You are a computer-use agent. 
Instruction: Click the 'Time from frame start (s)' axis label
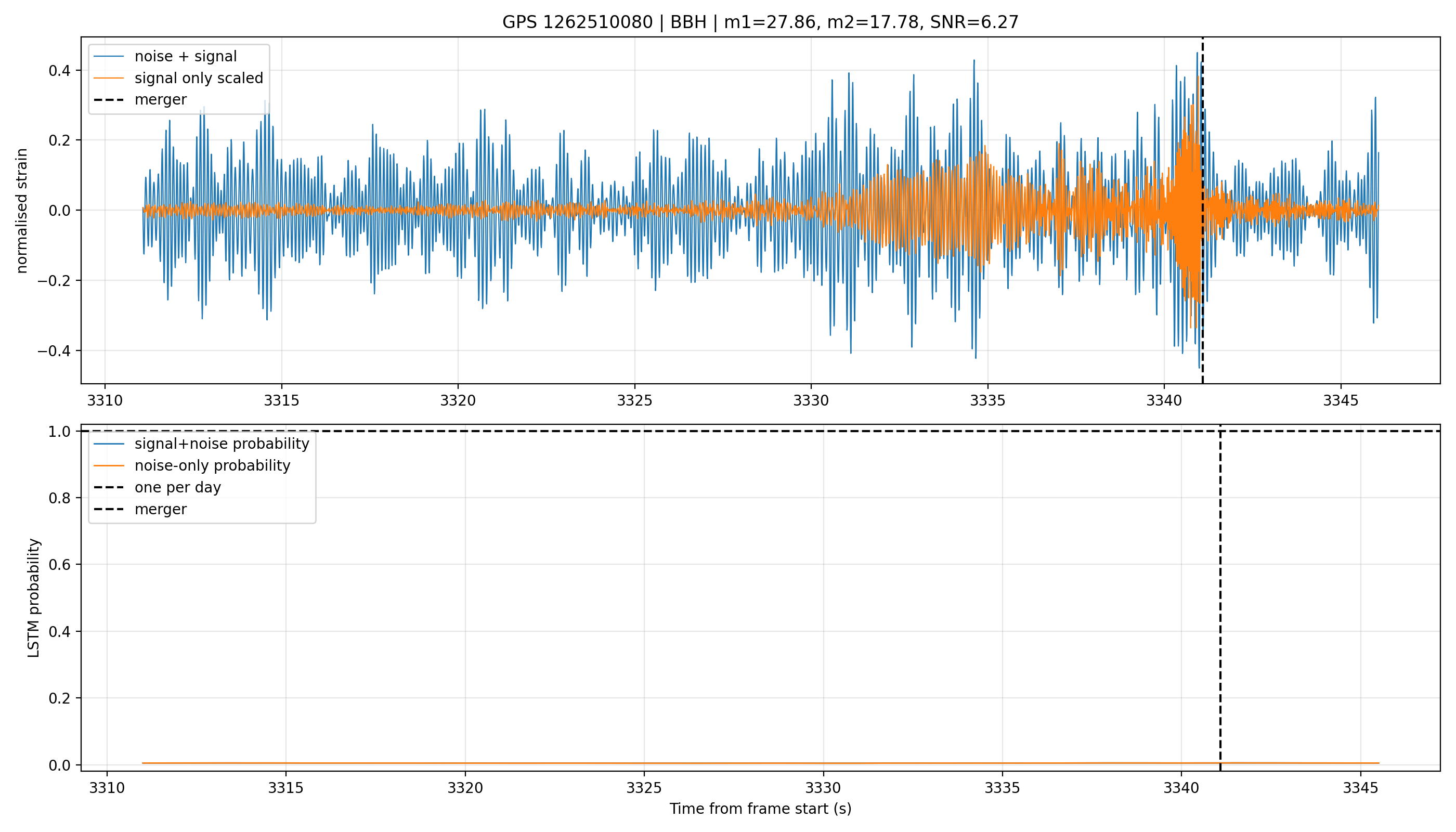click(x=760, y=809)
